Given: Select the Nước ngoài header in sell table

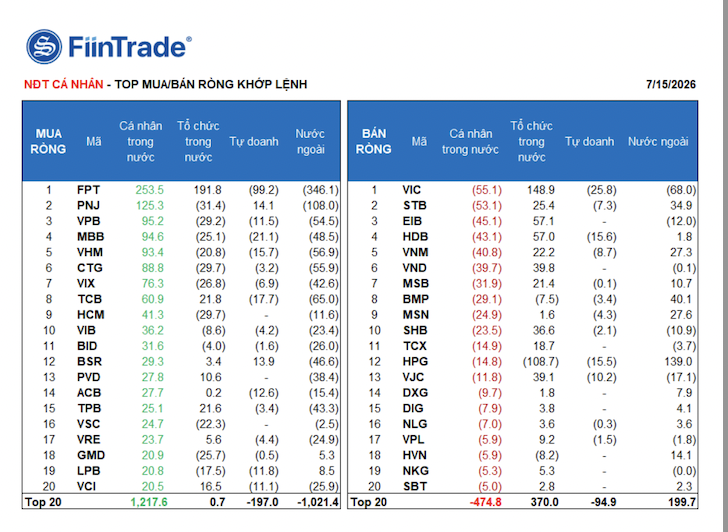Looking at the screenshot, I should point(658,142).
